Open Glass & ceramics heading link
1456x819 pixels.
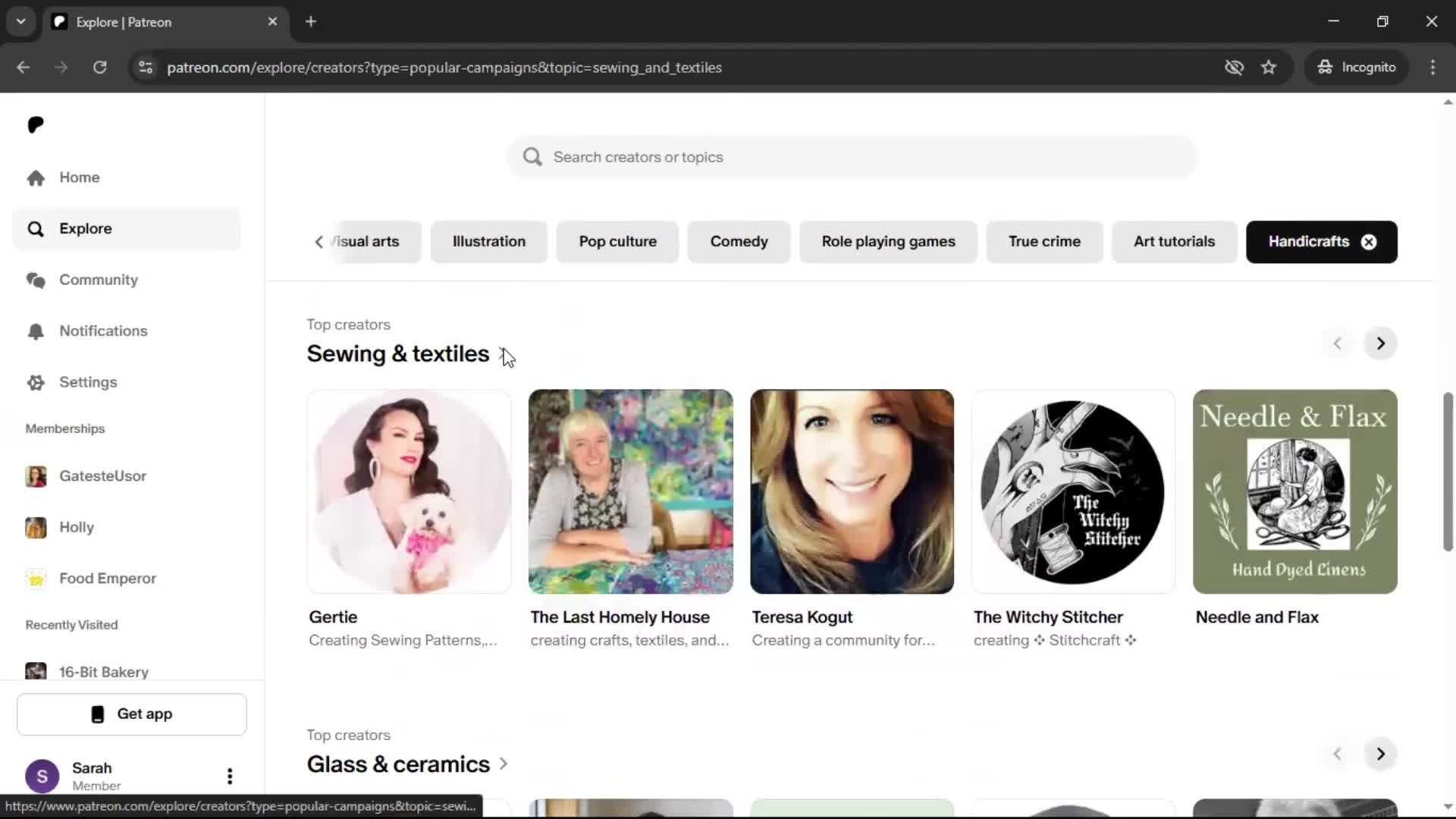pyautogui.click(x=398, y=764)
